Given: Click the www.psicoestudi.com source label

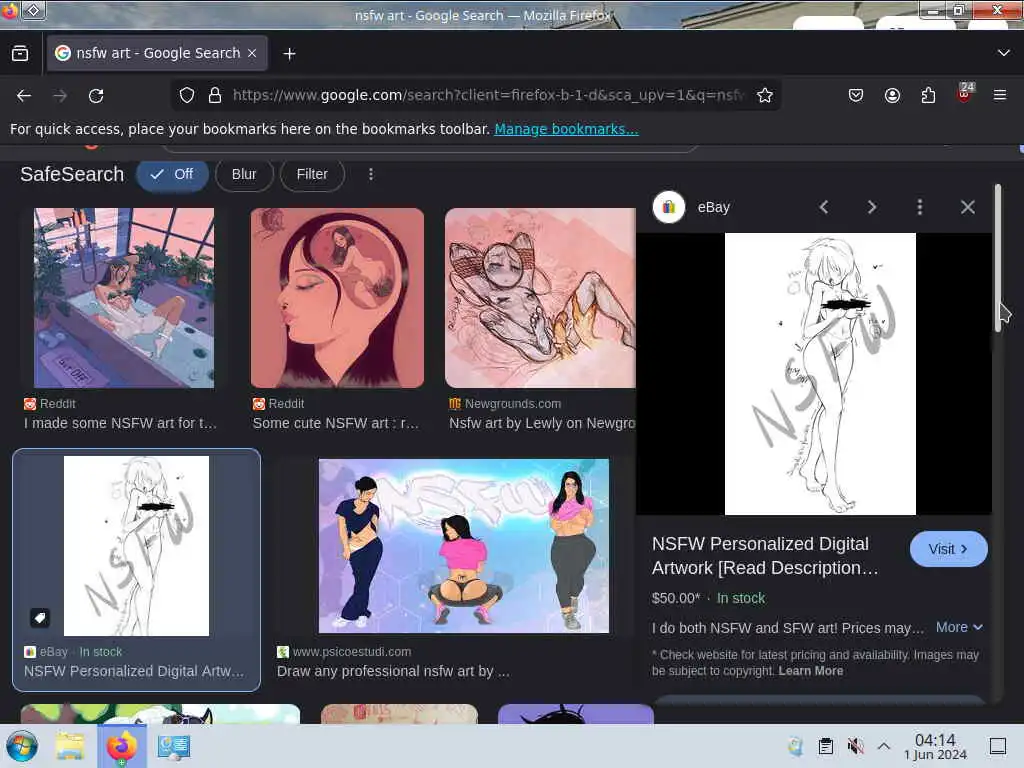Looking at the screenshot, I should [351, 651].
